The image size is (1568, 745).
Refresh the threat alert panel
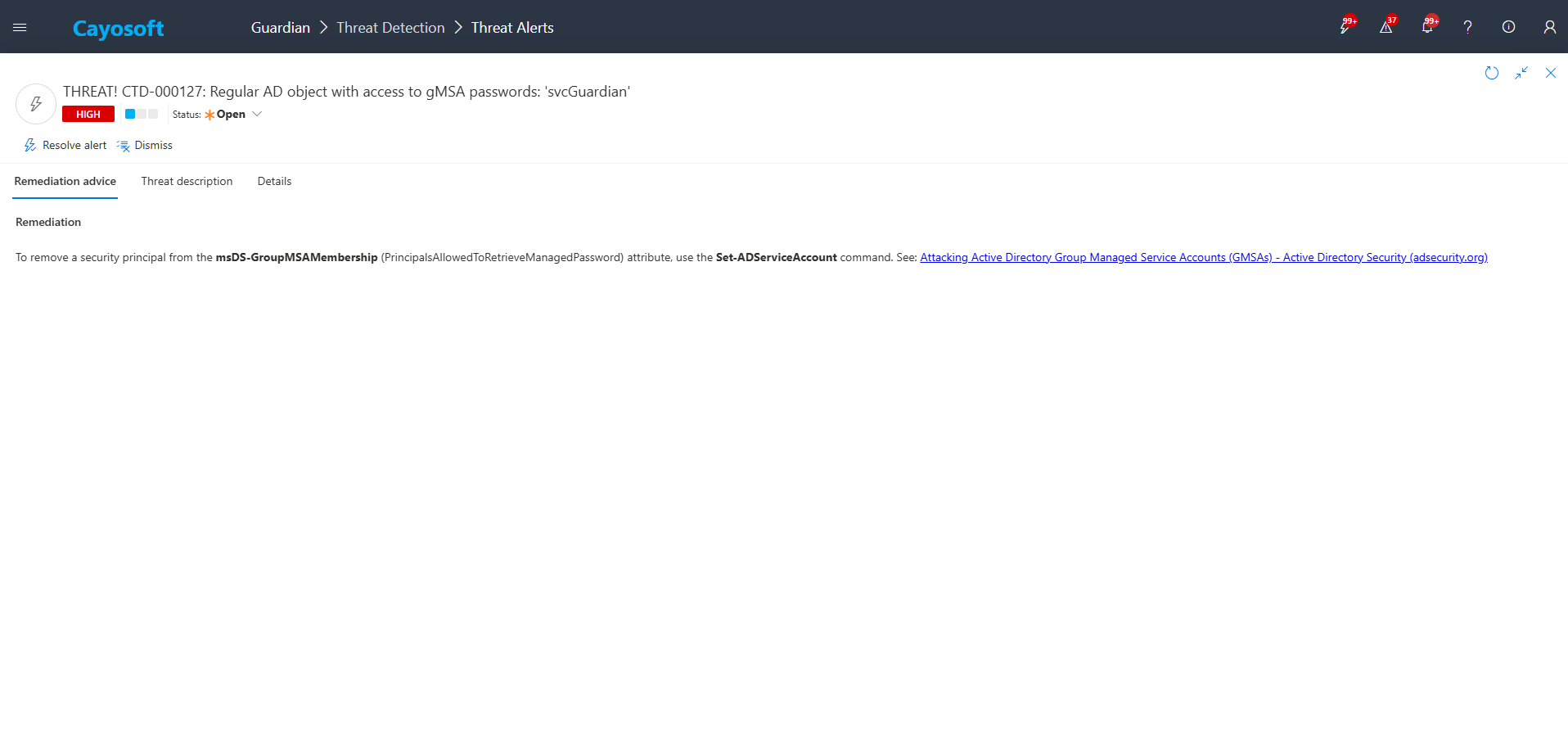pyautogui.click(x=1491, y=73)
